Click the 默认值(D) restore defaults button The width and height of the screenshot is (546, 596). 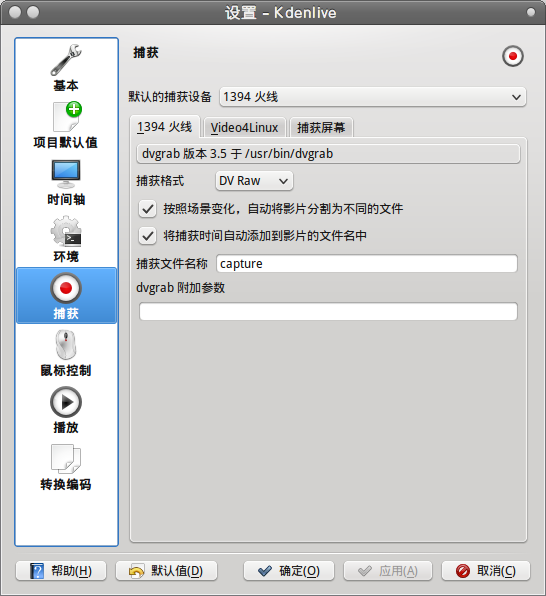pos(166,571)
